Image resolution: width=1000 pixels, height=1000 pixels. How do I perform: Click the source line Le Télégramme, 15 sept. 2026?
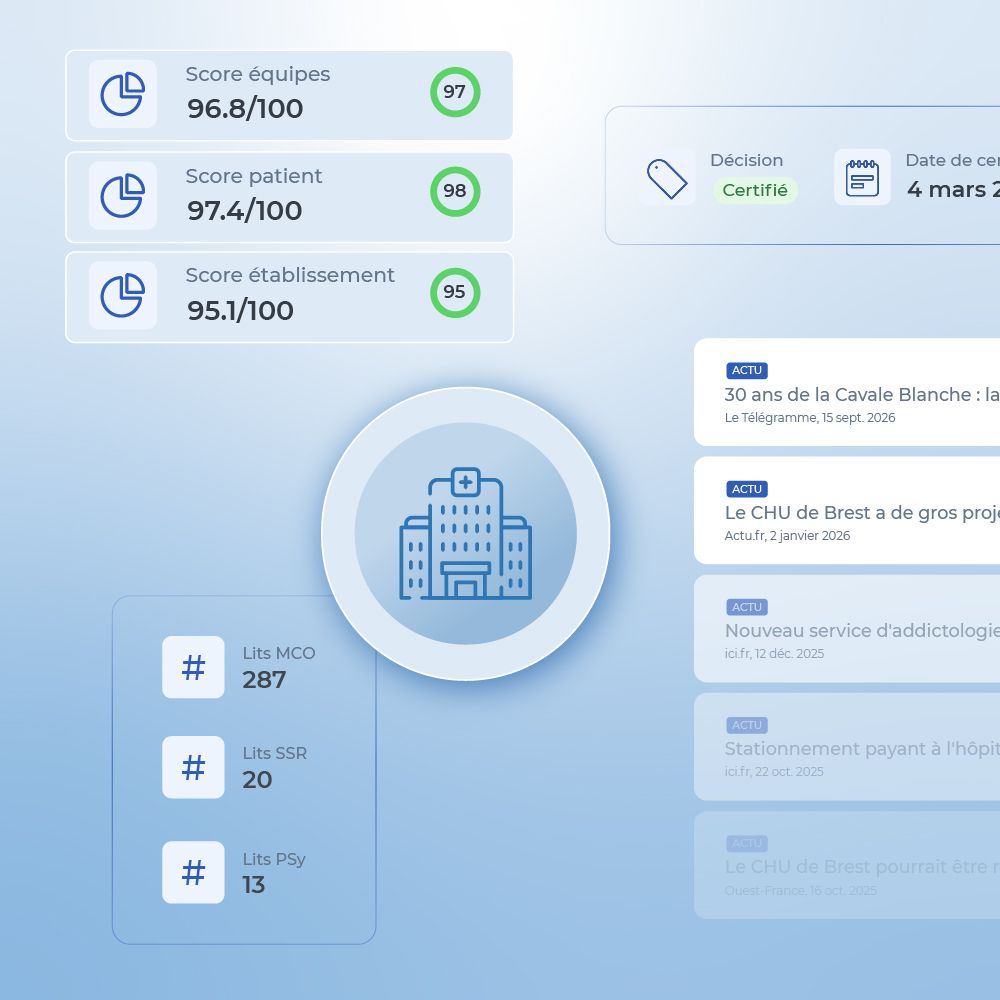pyautogui.click(x=810, y=418)
